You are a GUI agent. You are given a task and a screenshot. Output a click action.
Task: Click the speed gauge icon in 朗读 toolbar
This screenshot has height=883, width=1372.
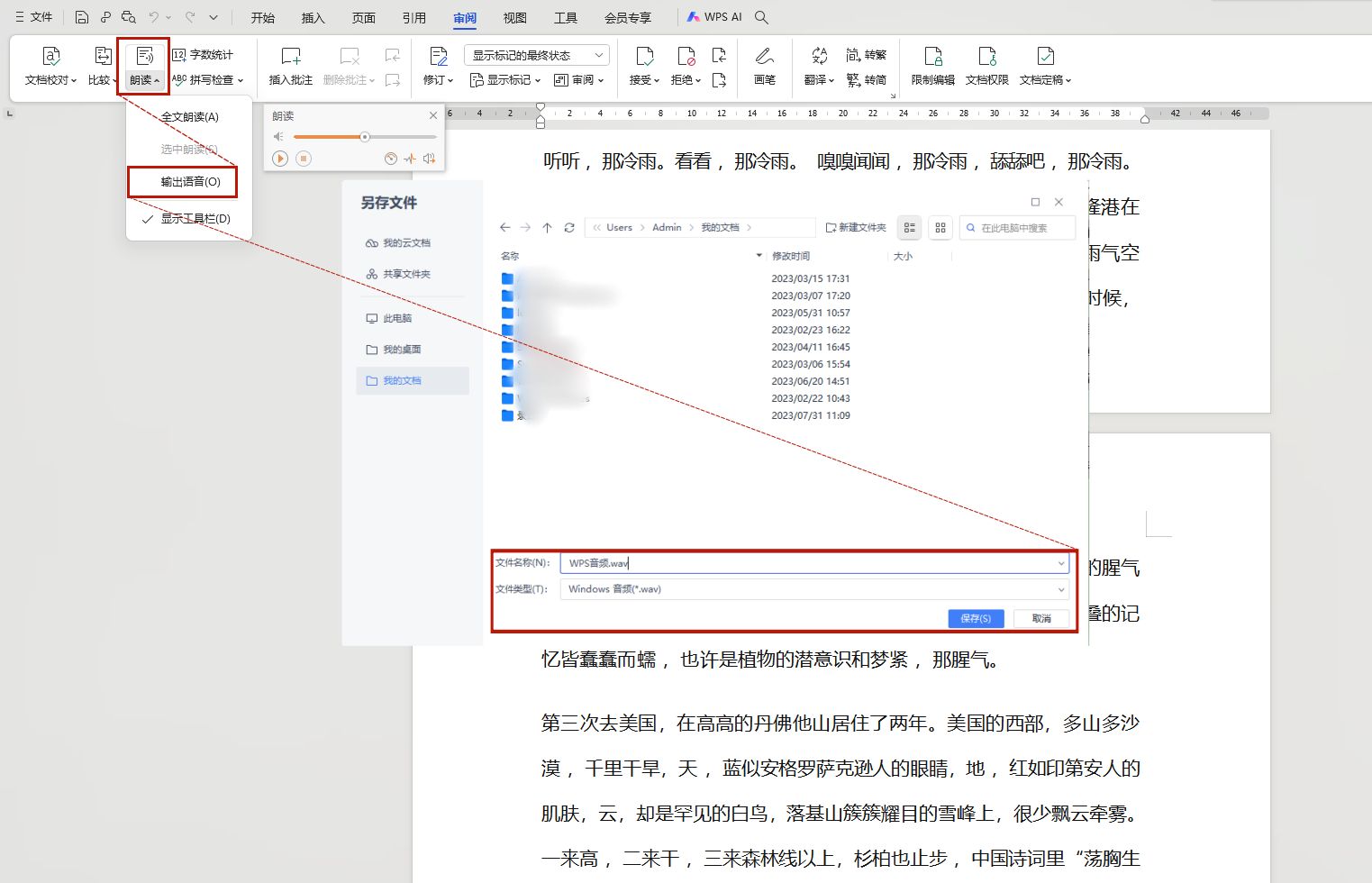point(390,159)
